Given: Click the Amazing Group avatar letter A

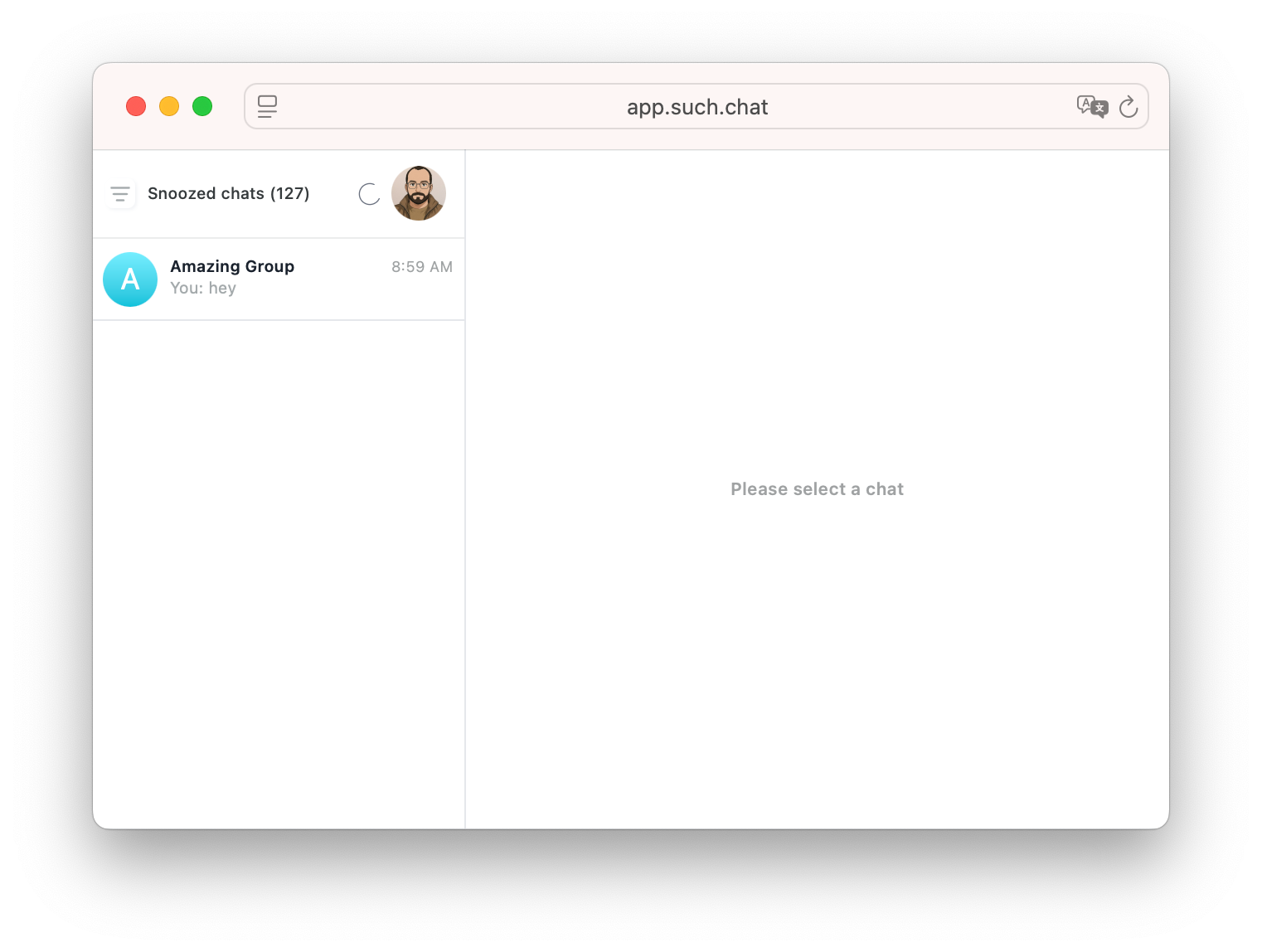Looking at the screenshot, I should tap(130, 279).
